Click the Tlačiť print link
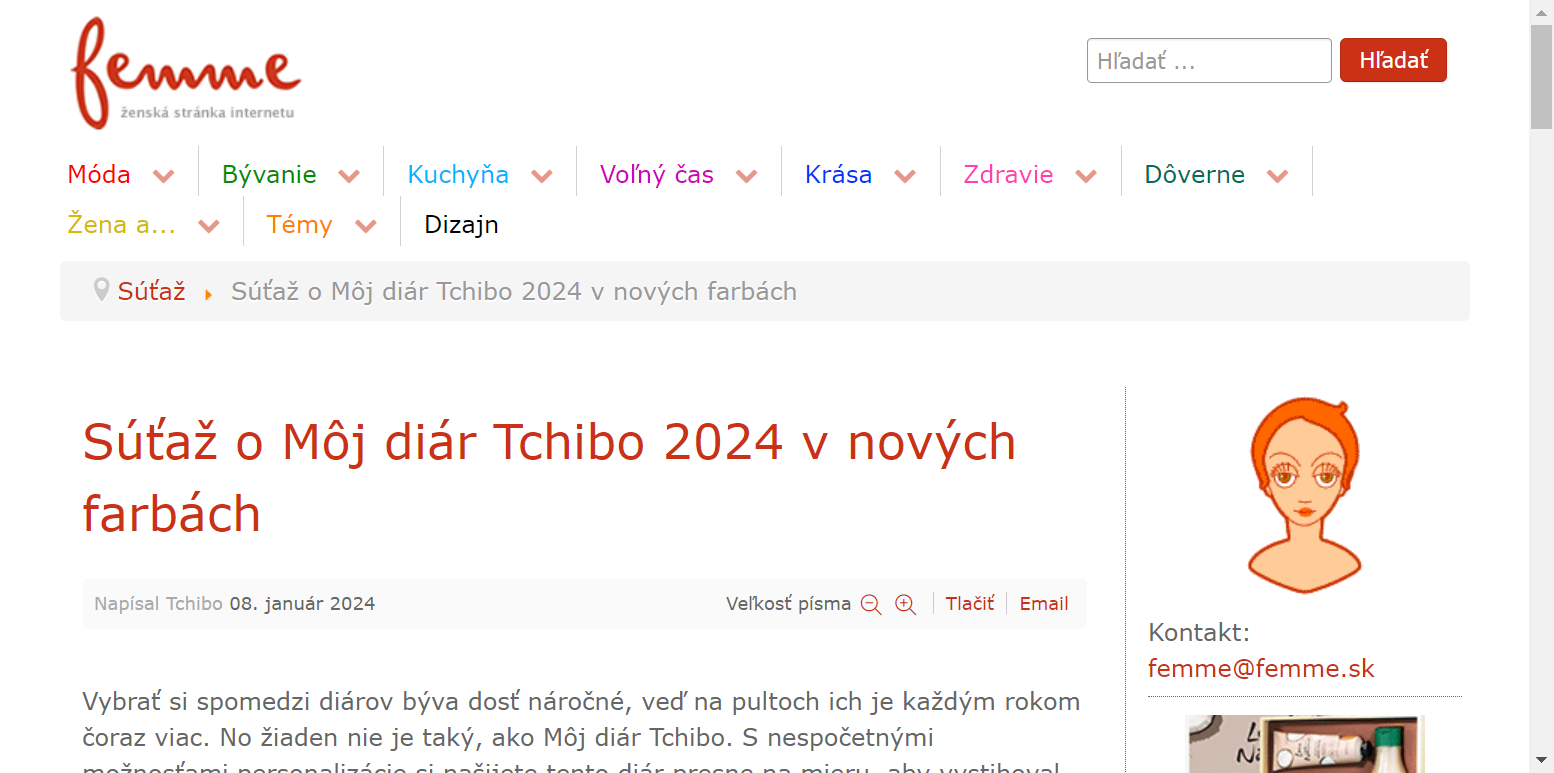Image resolution: width=1554 pixels, height=773 pixels. (970, 603)
